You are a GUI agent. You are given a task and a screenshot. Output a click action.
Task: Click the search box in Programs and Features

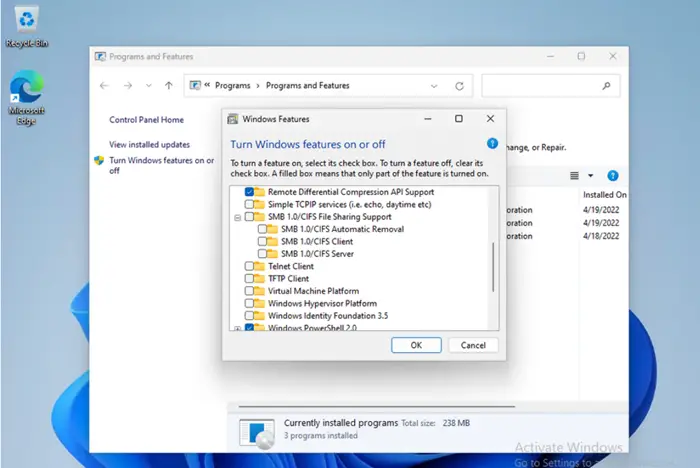pyautogui.click(x=550, y=86)
